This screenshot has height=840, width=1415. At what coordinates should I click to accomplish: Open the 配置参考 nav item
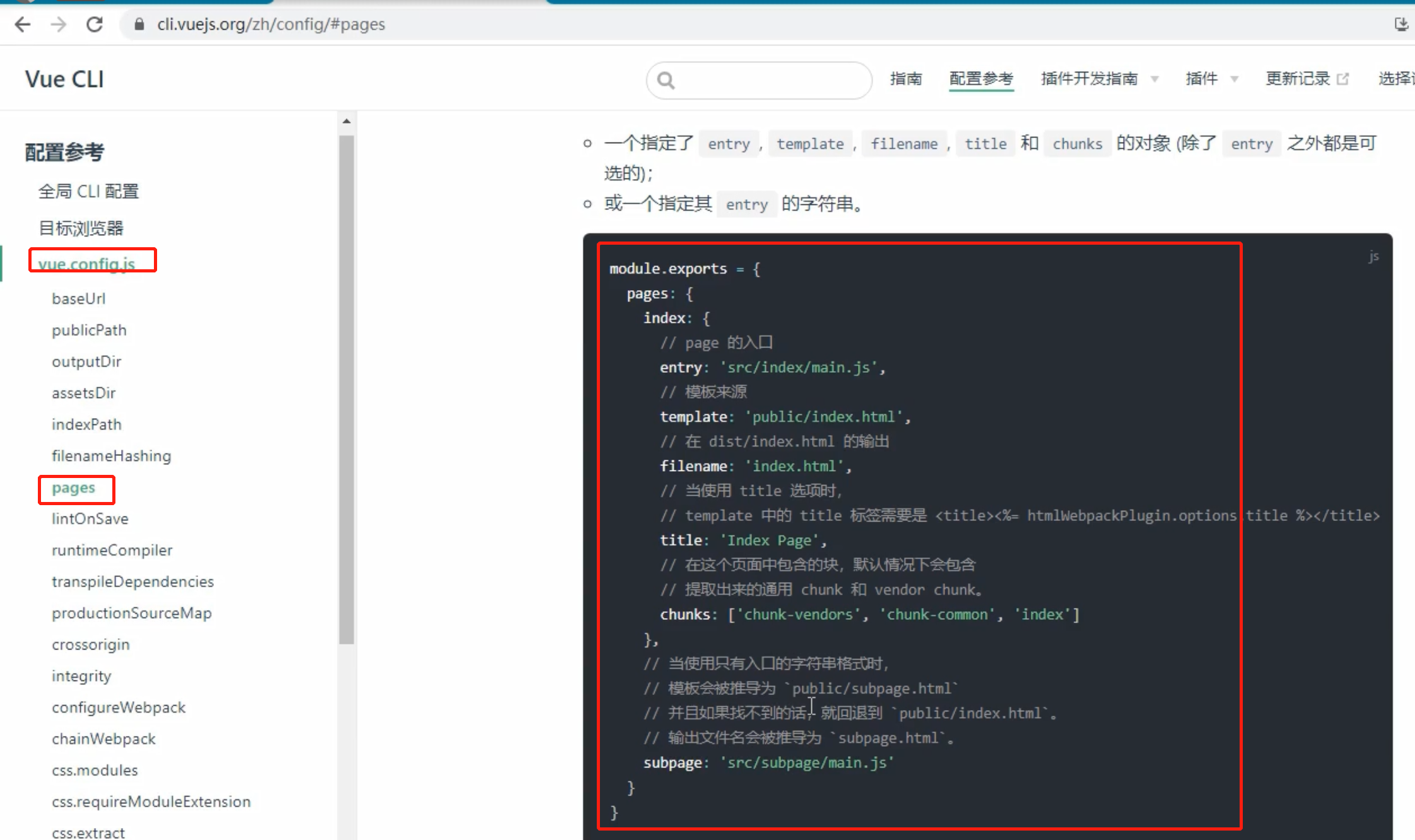(981, 79)
